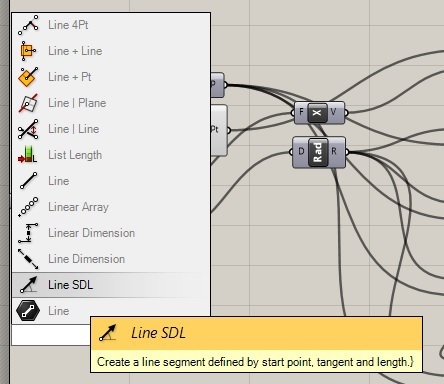Choose Line + Line entry
Screen dimensions: 444x384
point(111,51)
